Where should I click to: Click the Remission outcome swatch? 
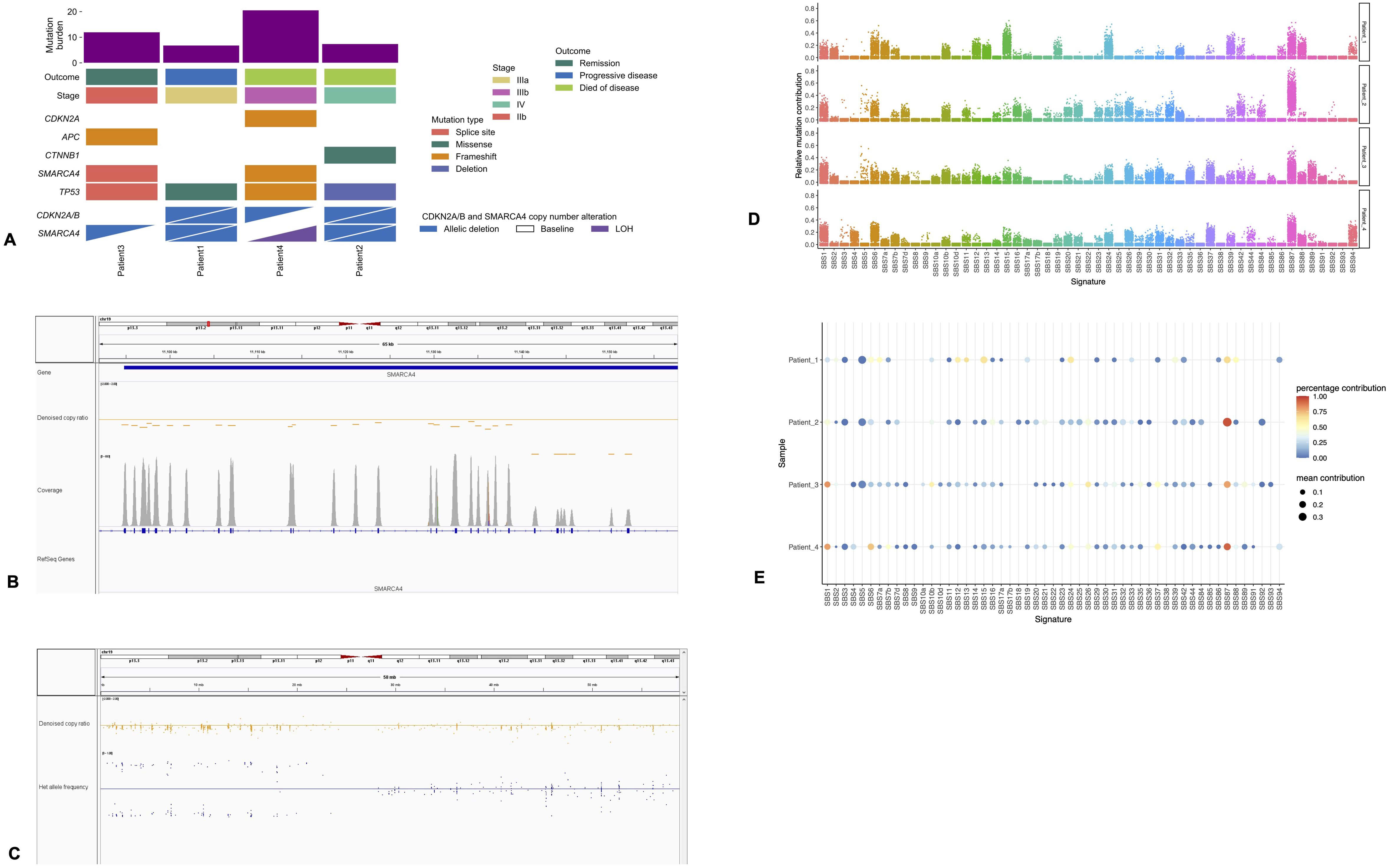pyautogui.click(x=564, y=63)
